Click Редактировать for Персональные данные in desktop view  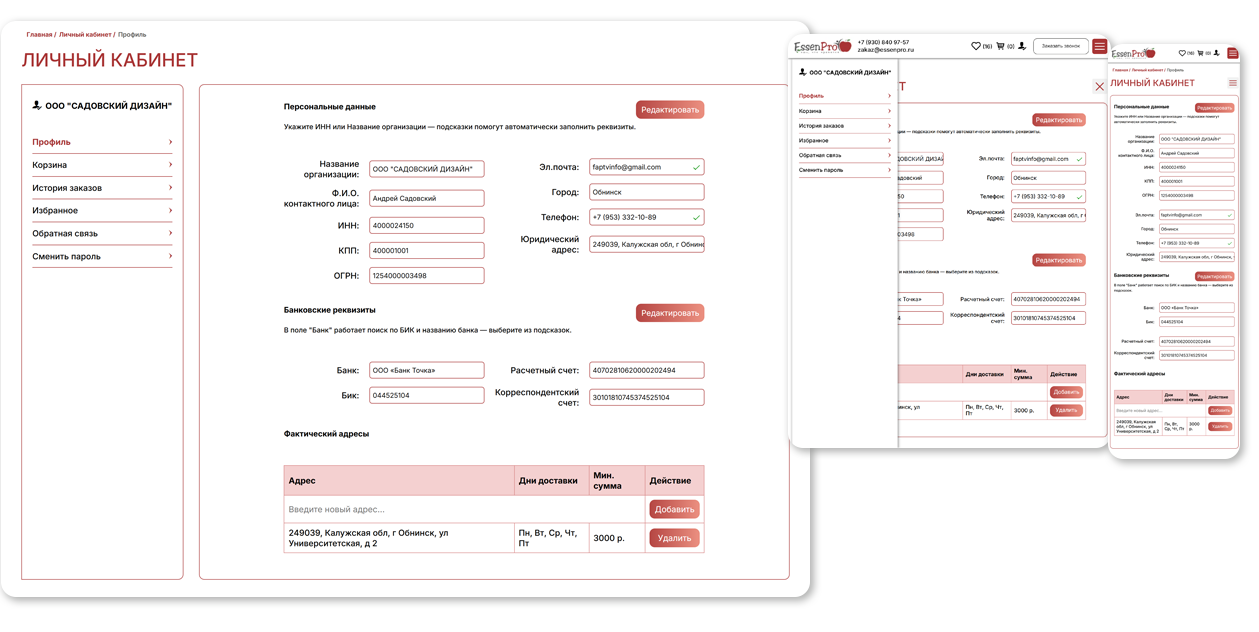click(x=670, y=110)
